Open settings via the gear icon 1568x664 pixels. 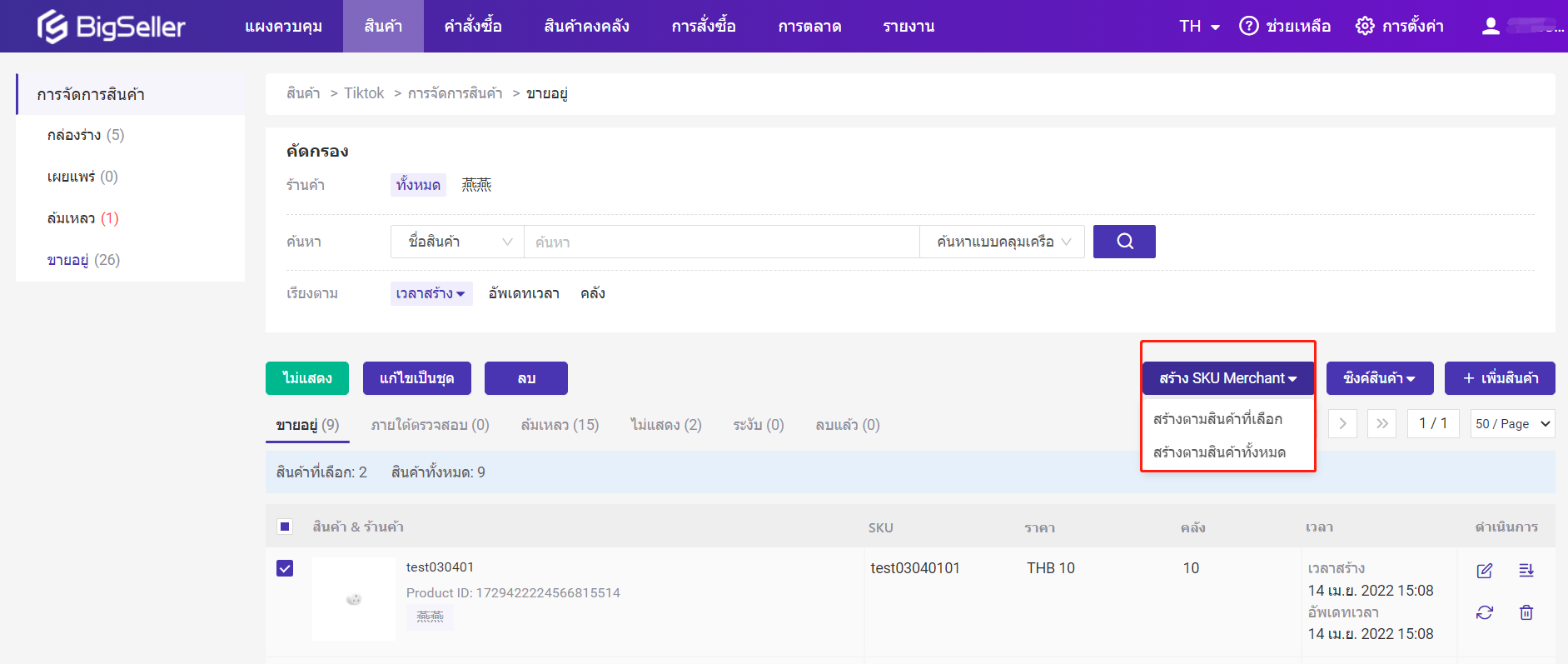coord(1364,26)
